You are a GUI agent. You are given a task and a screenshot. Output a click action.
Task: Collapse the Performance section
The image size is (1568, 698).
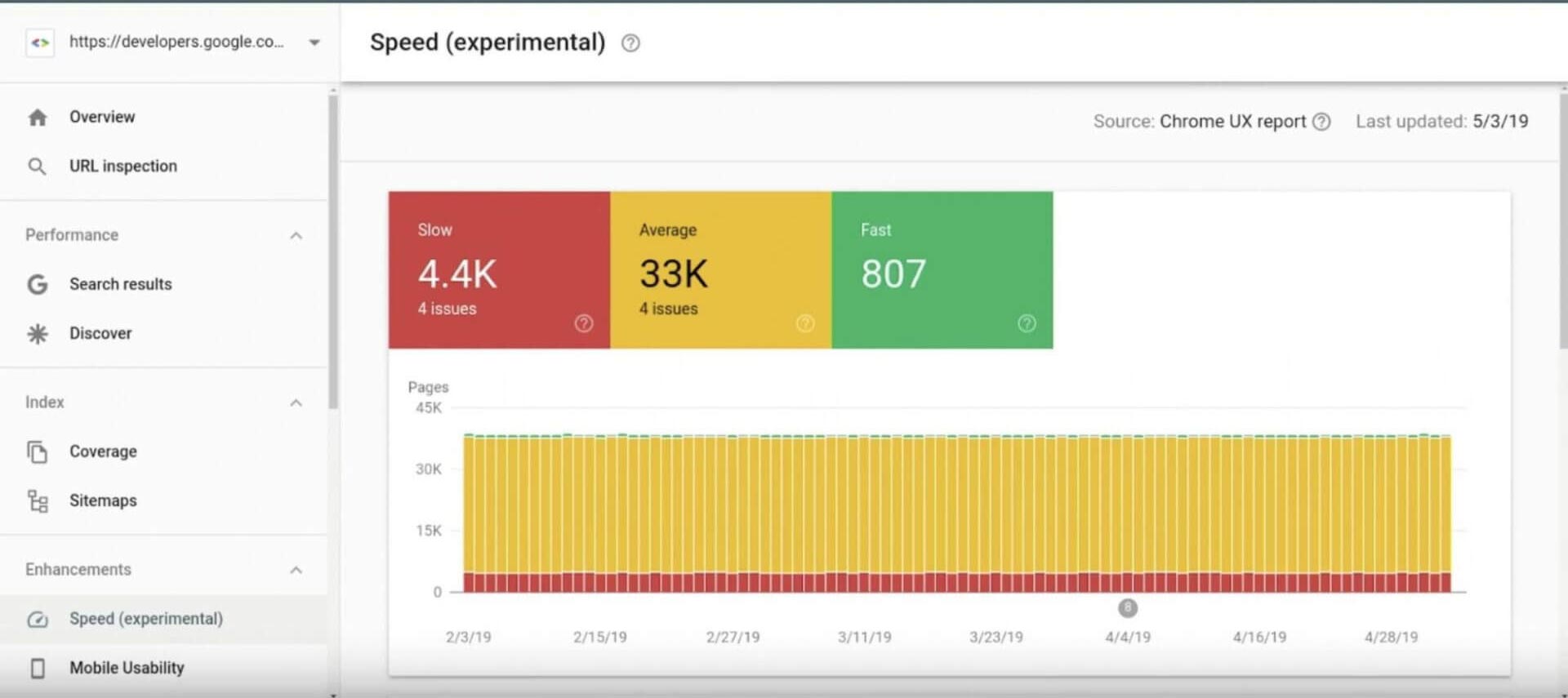296,236
